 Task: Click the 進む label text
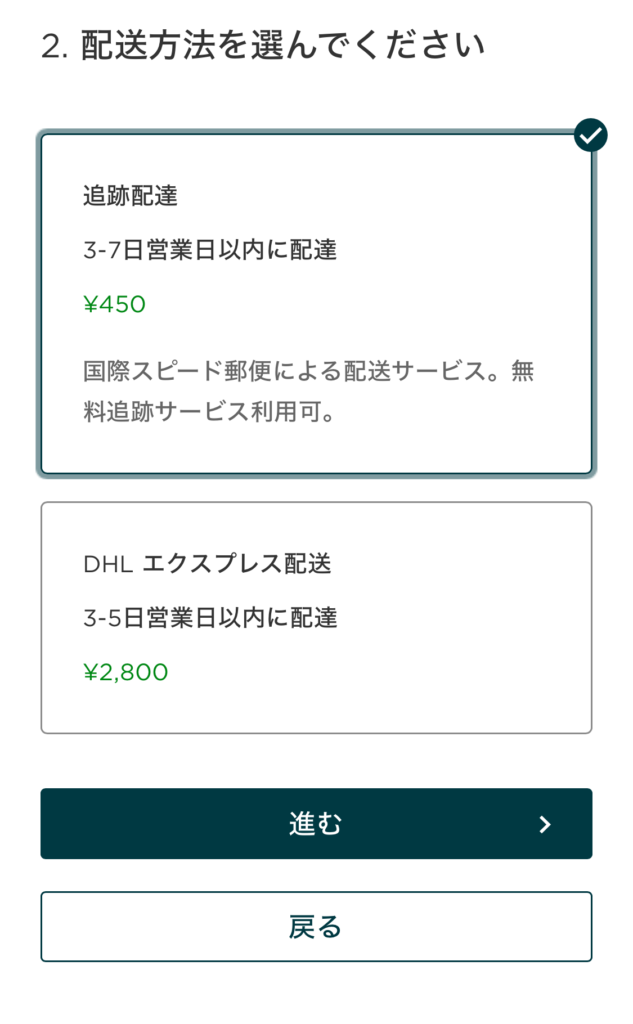tap(315, 824)
